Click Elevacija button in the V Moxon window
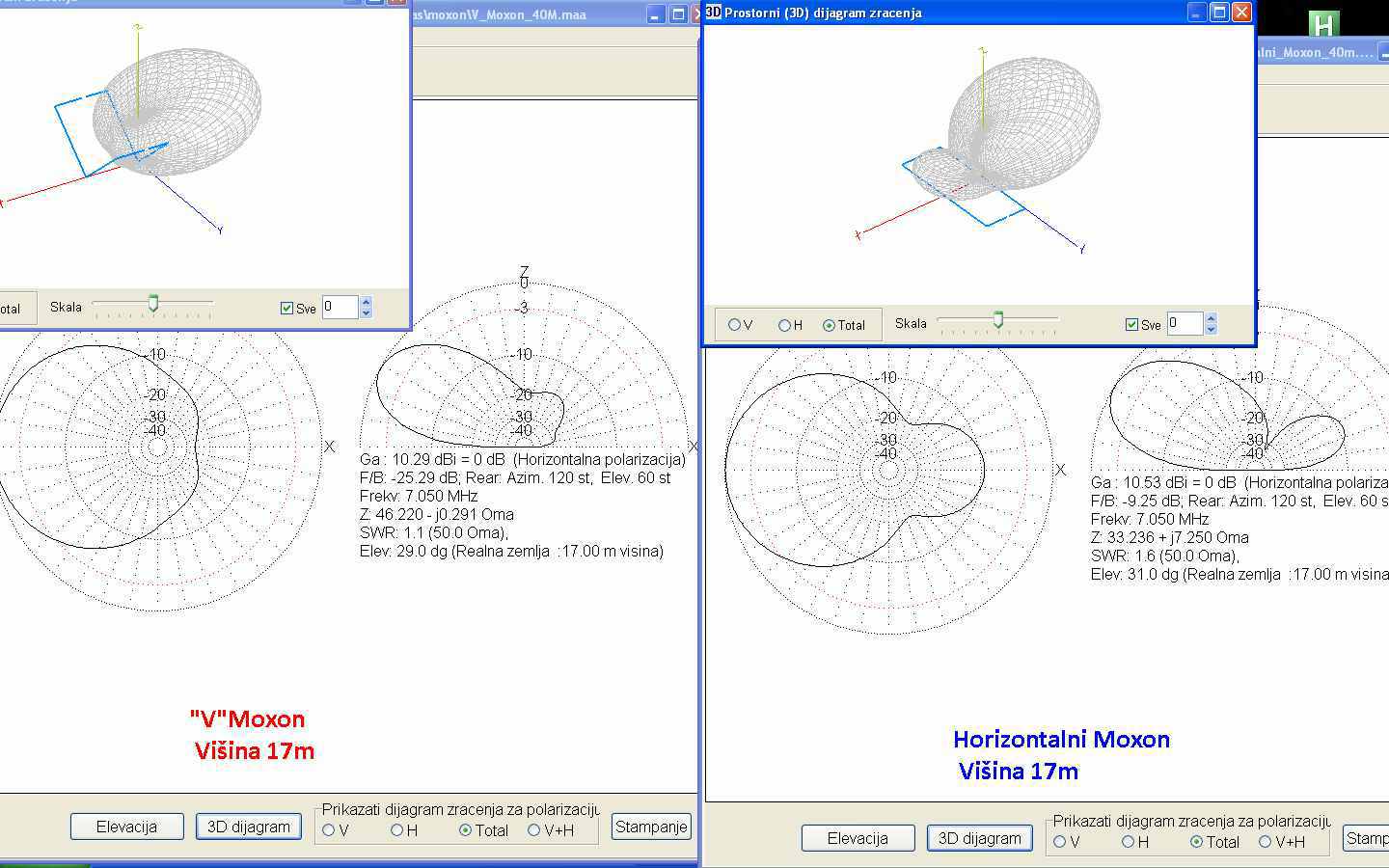 click(126, 827)
